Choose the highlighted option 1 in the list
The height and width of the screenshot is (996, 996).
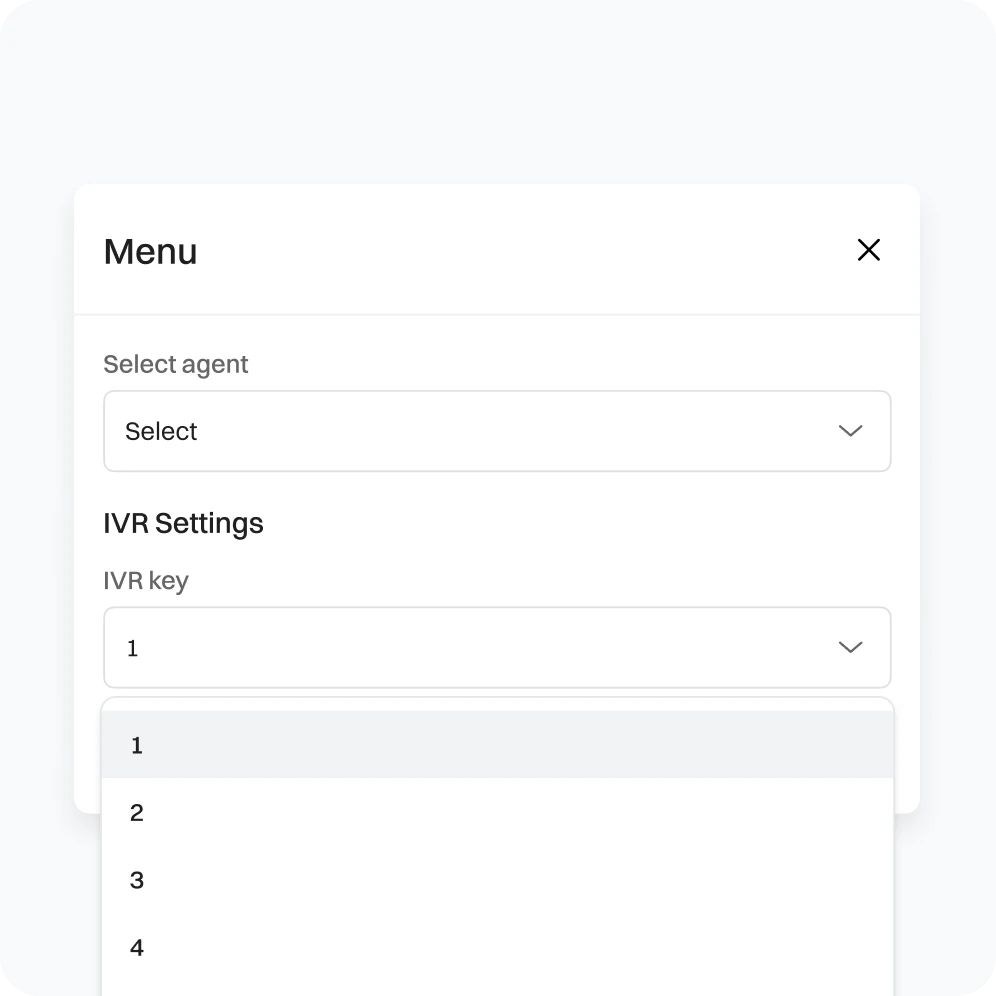(x=497, y=745)
